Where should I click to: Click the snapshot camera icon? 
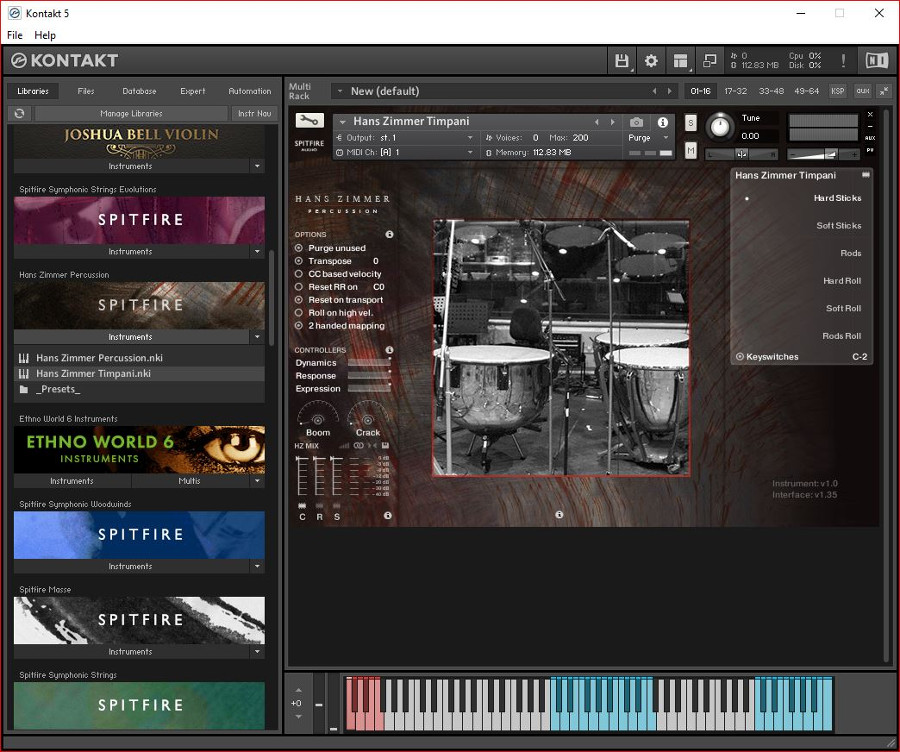coord(636,122)
